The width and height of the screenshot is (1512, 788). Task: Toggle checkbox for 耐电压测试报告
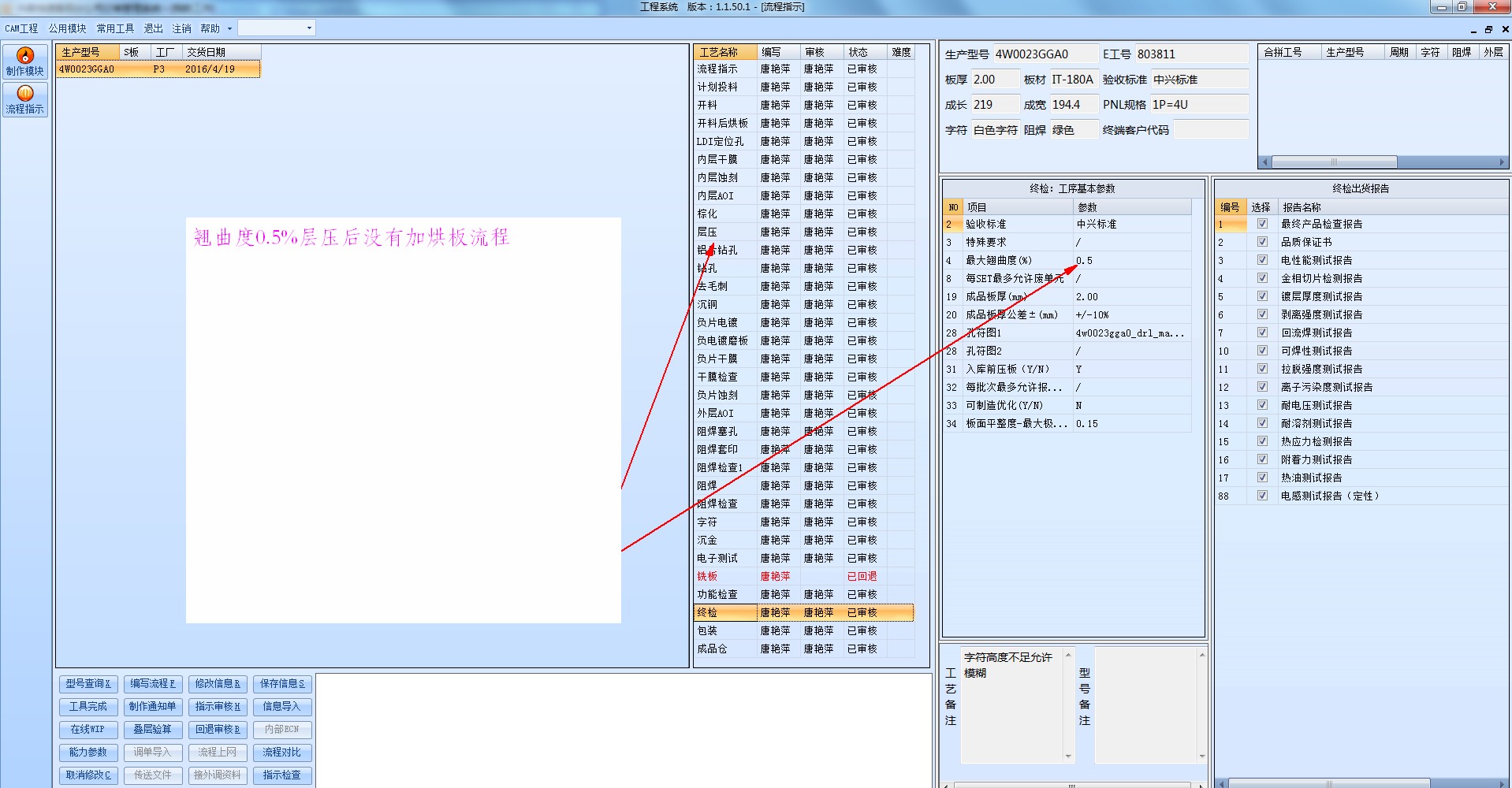coord(1262,405)
